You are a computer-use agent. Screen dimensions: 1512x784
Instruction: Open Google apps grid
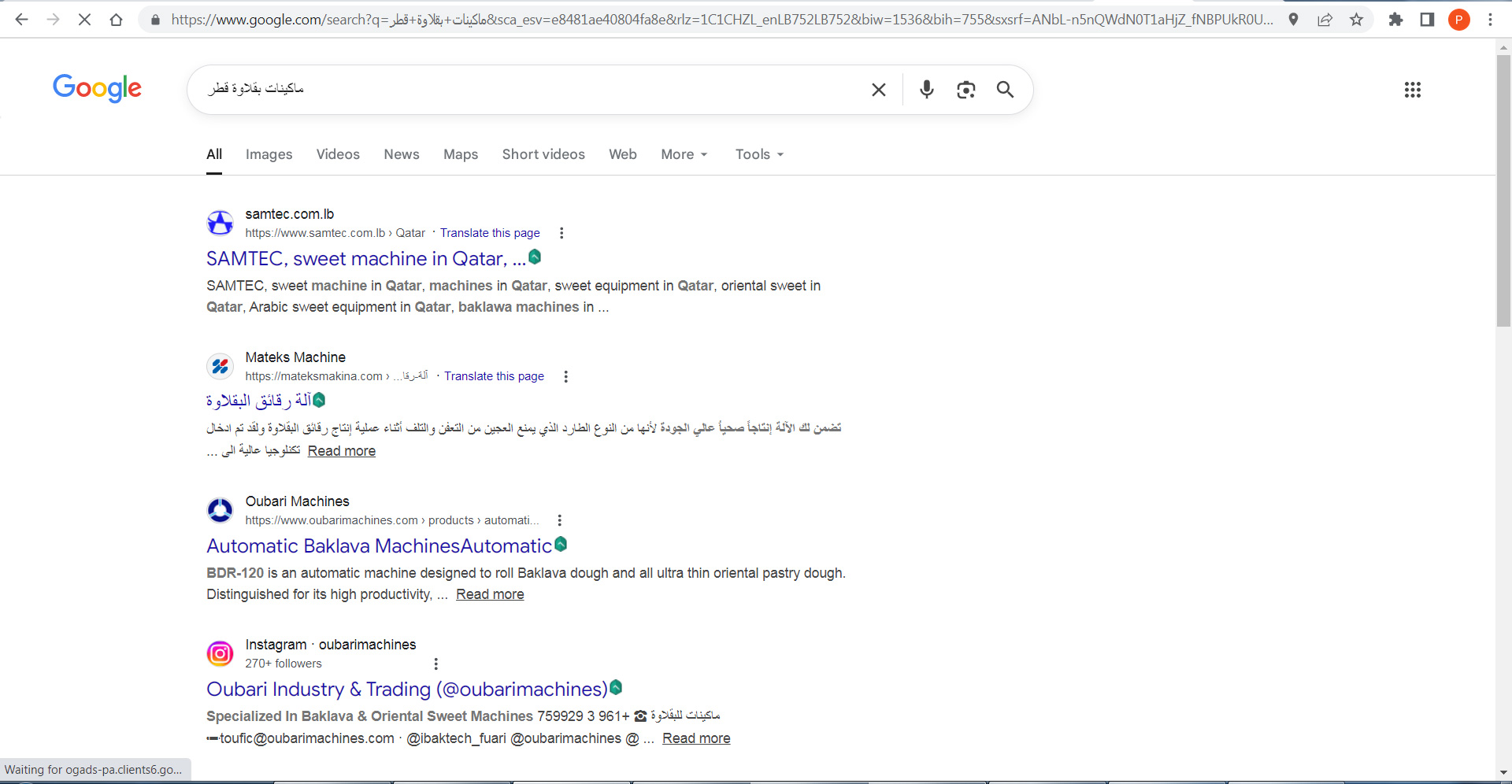click(x=1413, y=90)
